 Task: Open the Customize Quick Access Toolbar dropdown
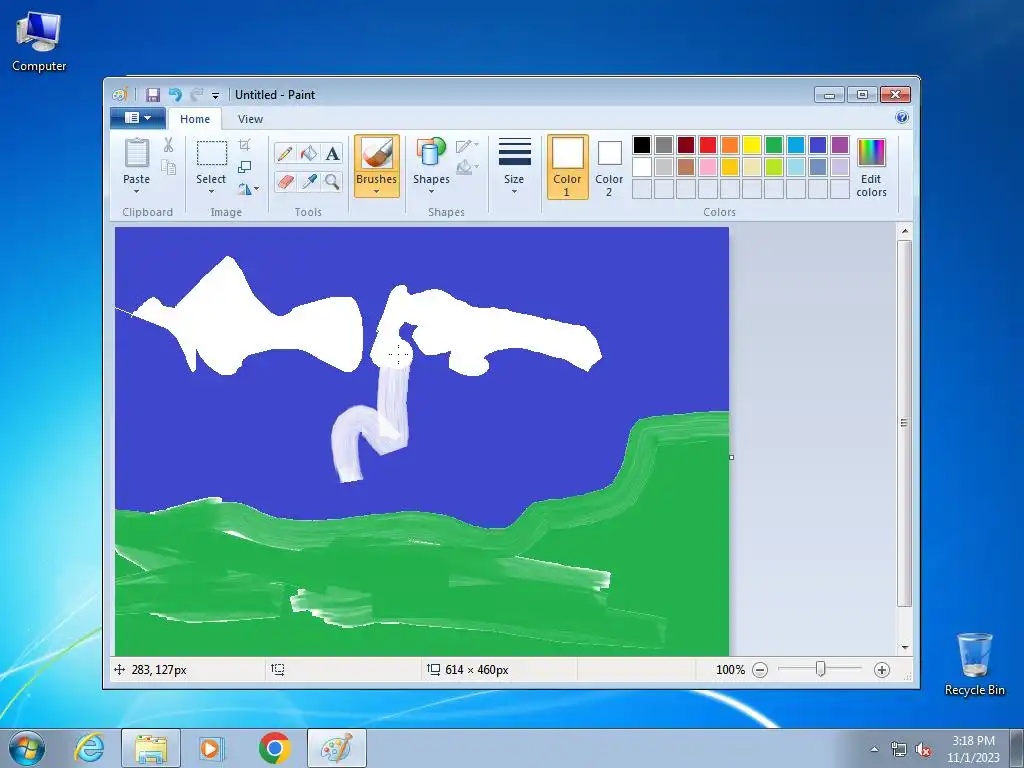coord(216,95)
